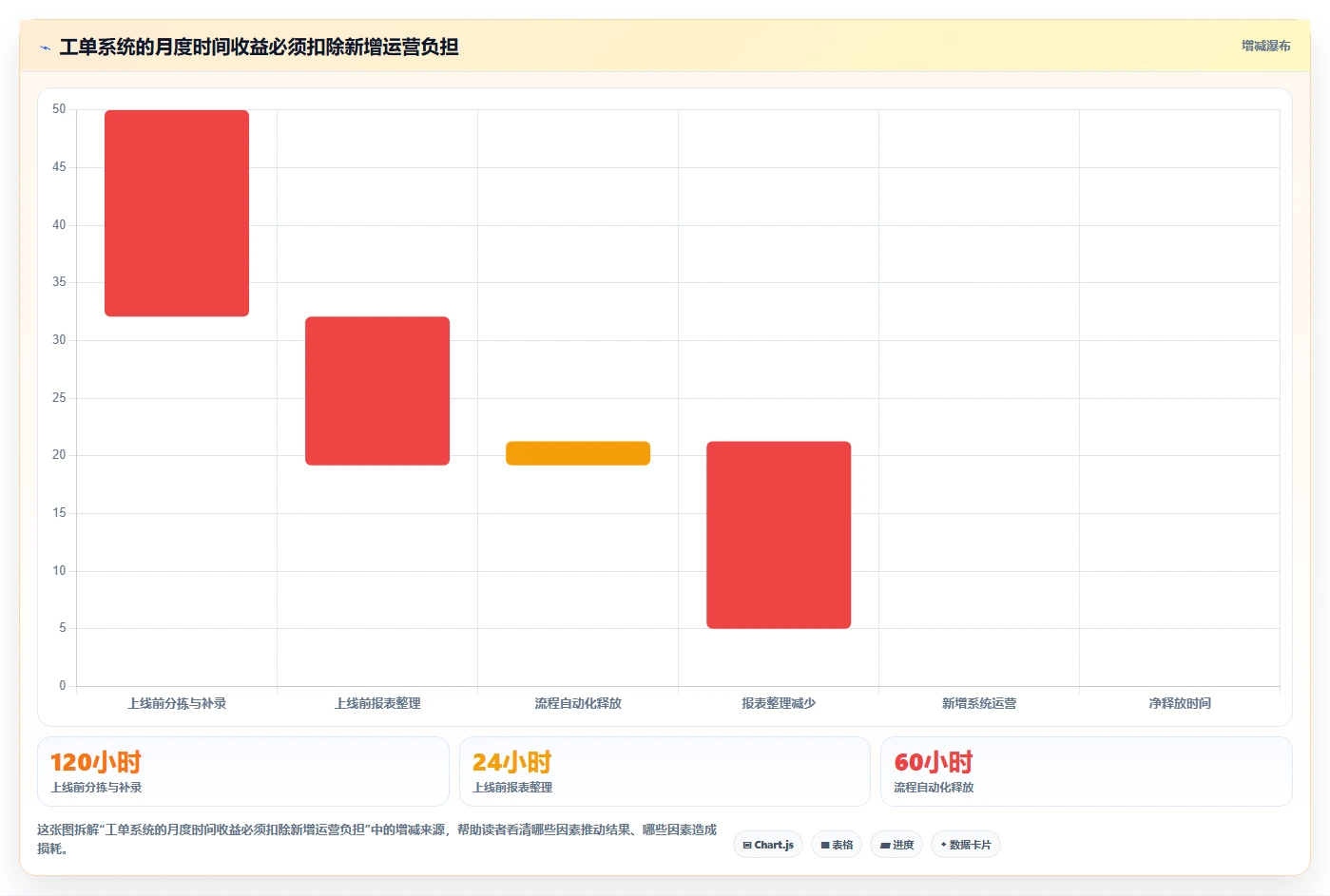This screenshot has width=1330, height=896.
Task: Click the 流程自动化释放 caption under 60小时
Action: click(x=934, y=788)
